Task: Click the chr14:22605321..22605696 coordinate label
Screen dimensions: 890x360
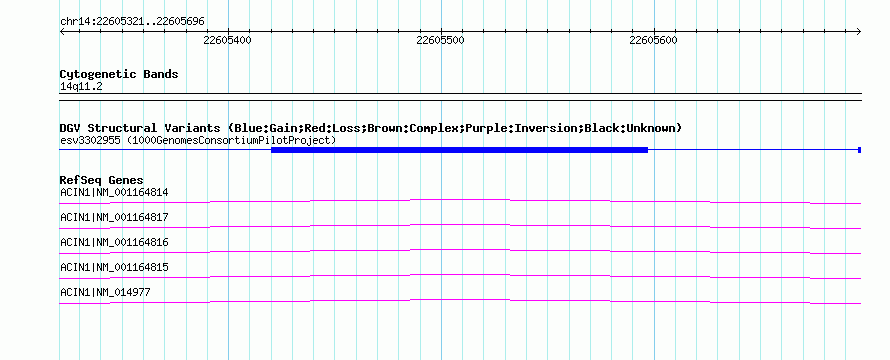Action: [132, 22]
